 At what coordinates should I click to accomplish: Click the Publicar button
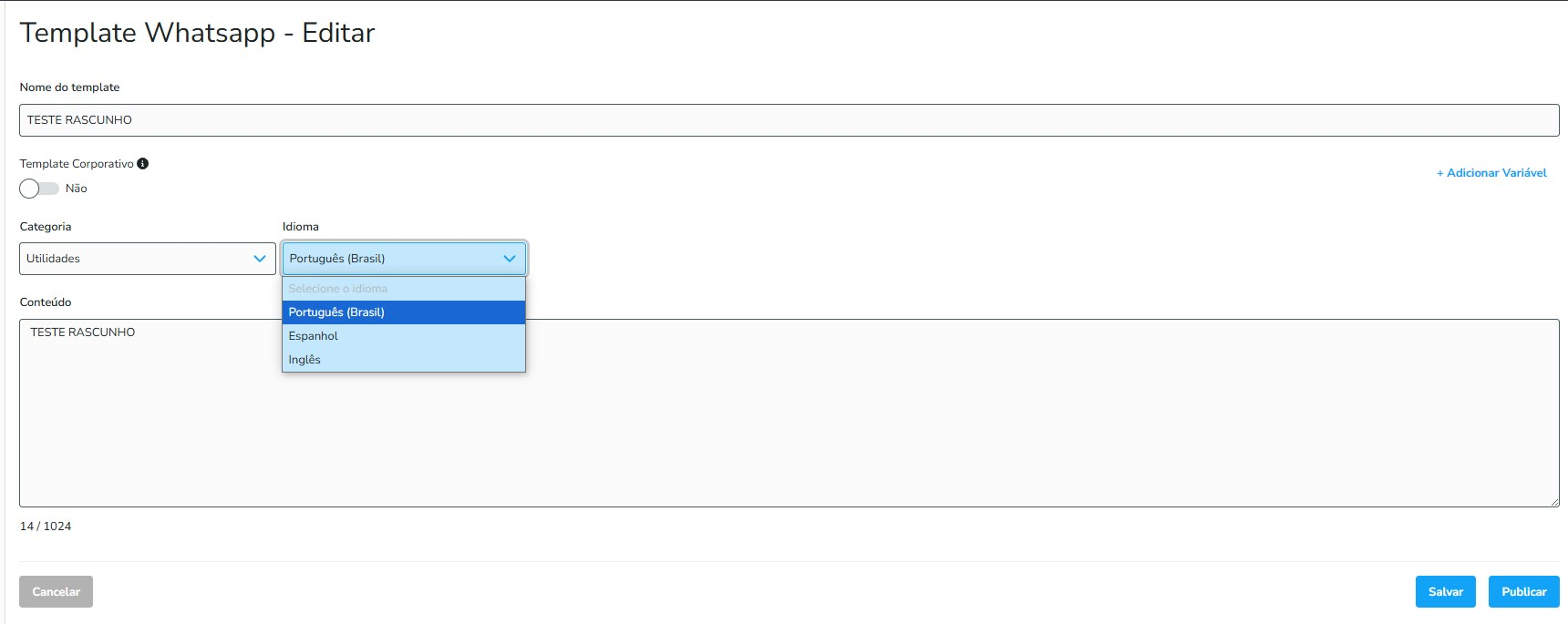pos(1523,592)
